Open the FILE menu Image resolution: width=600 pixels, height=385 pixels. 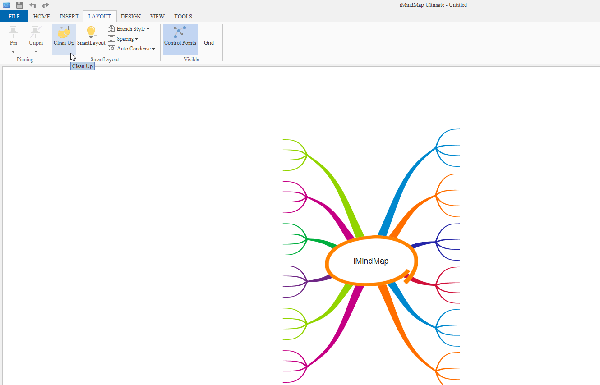[14, 16]
